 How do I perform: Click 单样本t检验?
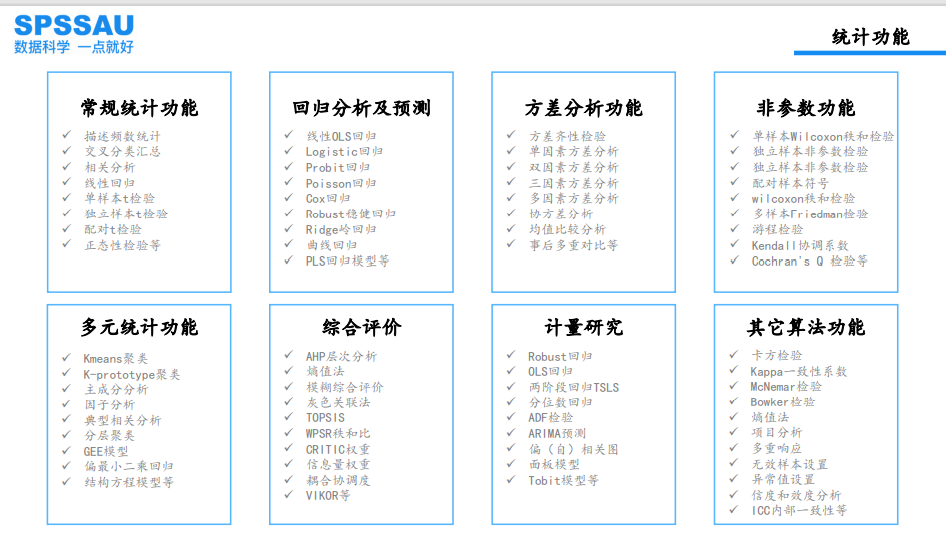pyautogui.click(x=119, y=199)
